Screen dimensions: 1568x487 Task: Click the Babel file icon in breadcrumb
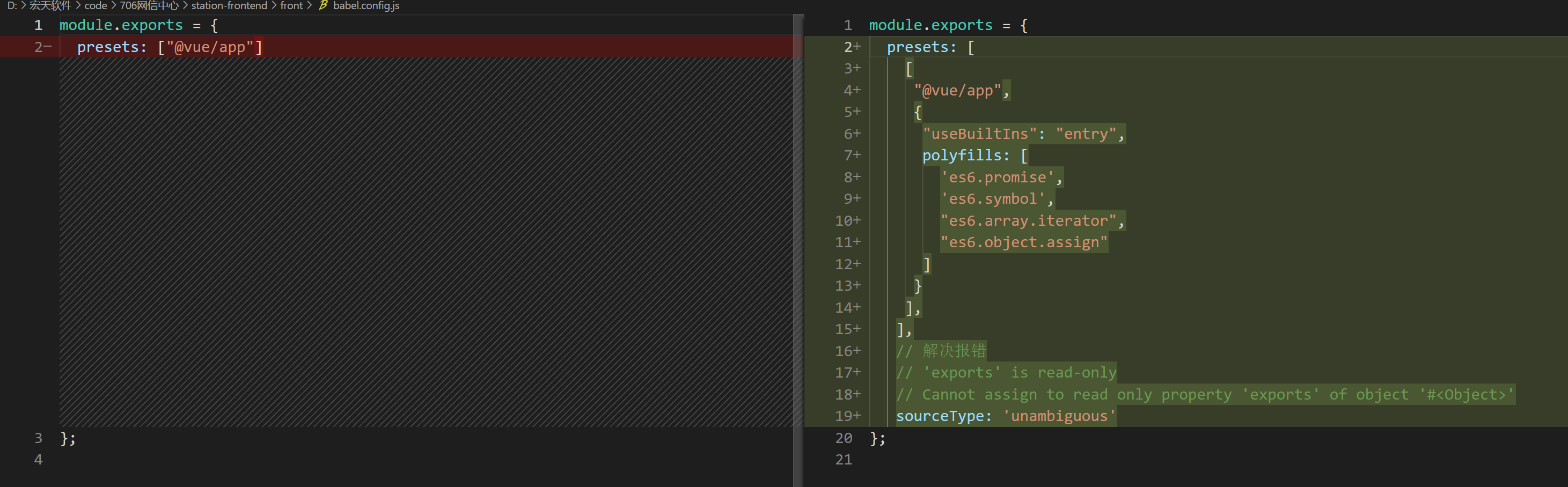pyautogui.click(x=323, y=5)
